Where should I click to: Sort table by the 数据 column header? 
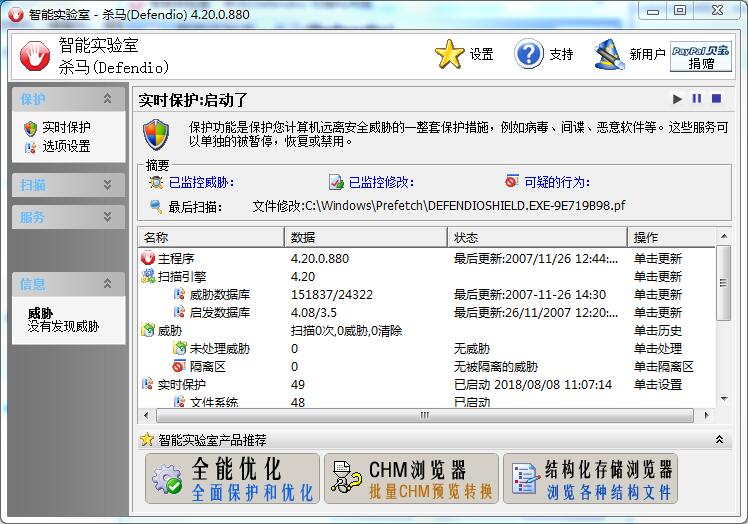[x=365, y=238]
